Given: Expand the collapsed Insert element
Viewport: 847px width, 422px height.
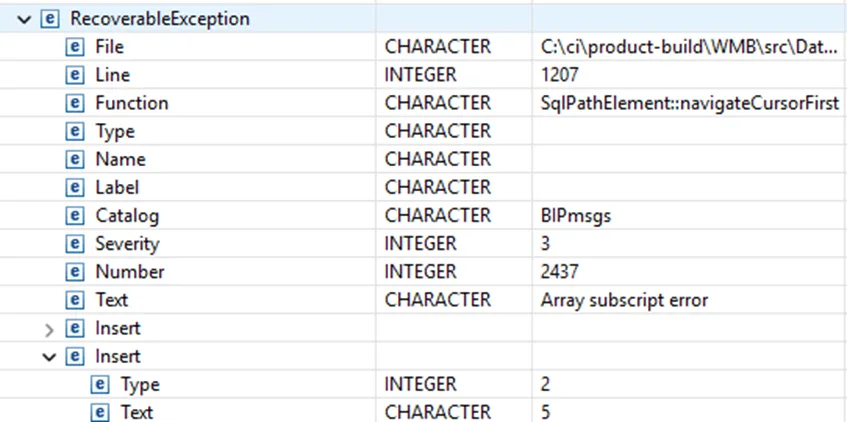Looking at the screenshot, I should click(49, 329).
